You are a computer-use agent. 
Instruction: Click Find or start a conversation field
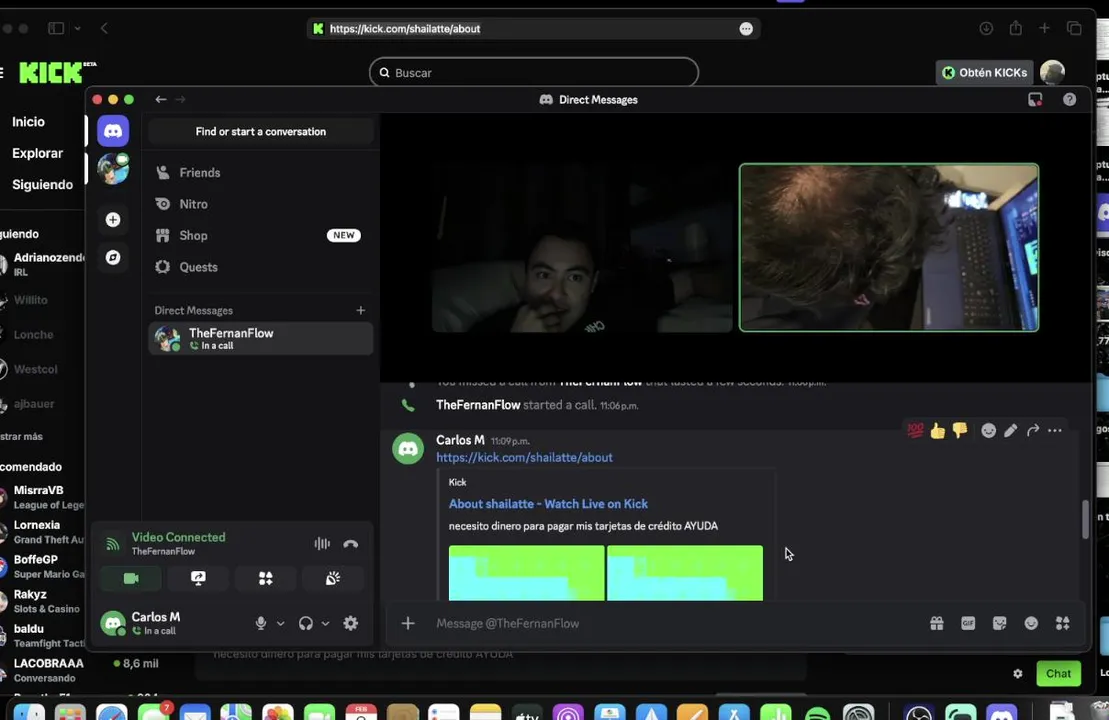coord(260,132)
